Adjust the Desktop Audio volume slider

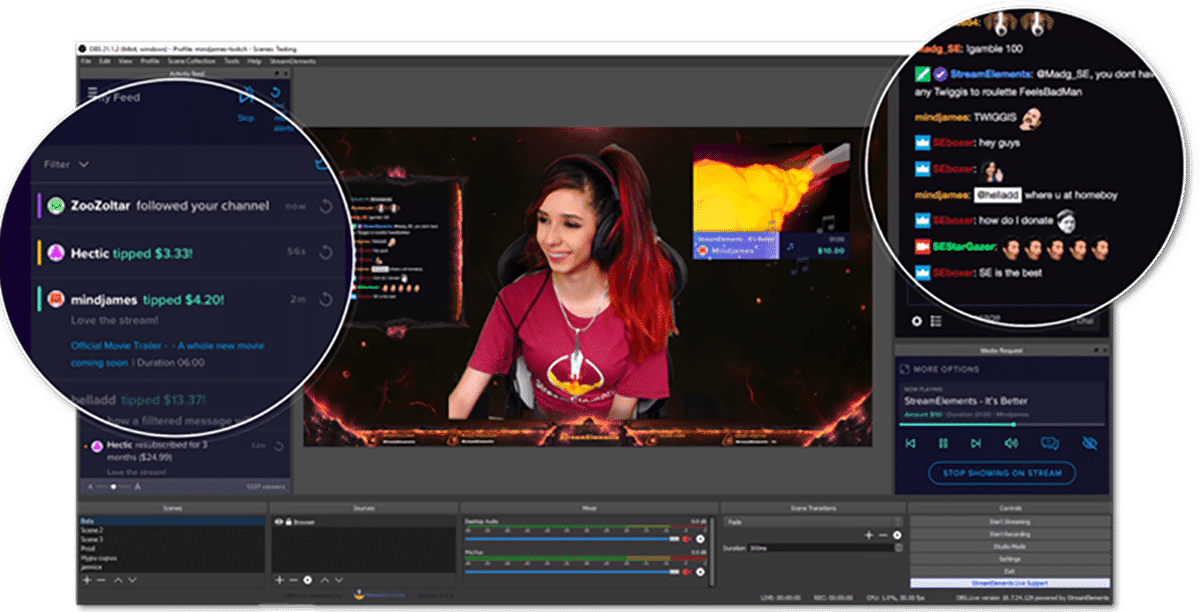[571, 539]
